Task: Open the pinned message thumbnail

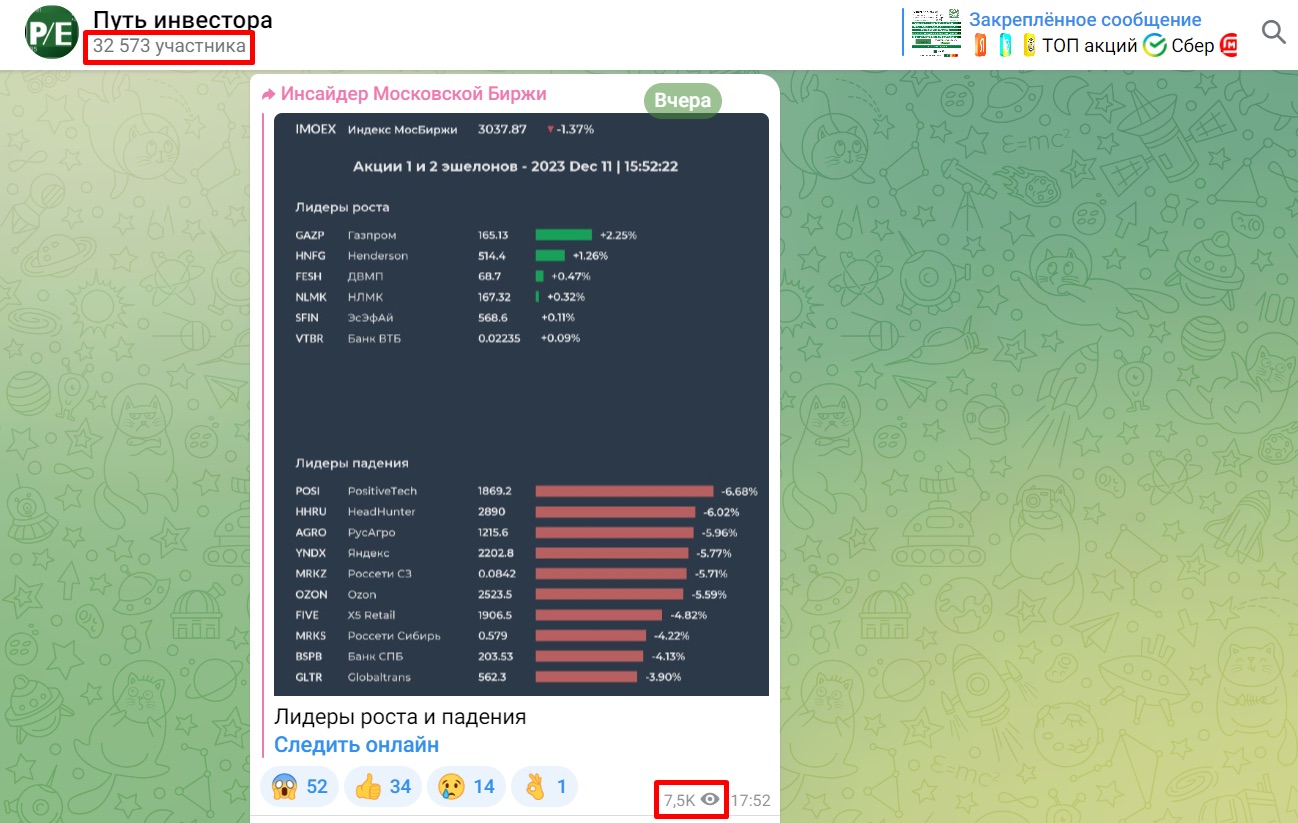Action: [x=936, y=32]
